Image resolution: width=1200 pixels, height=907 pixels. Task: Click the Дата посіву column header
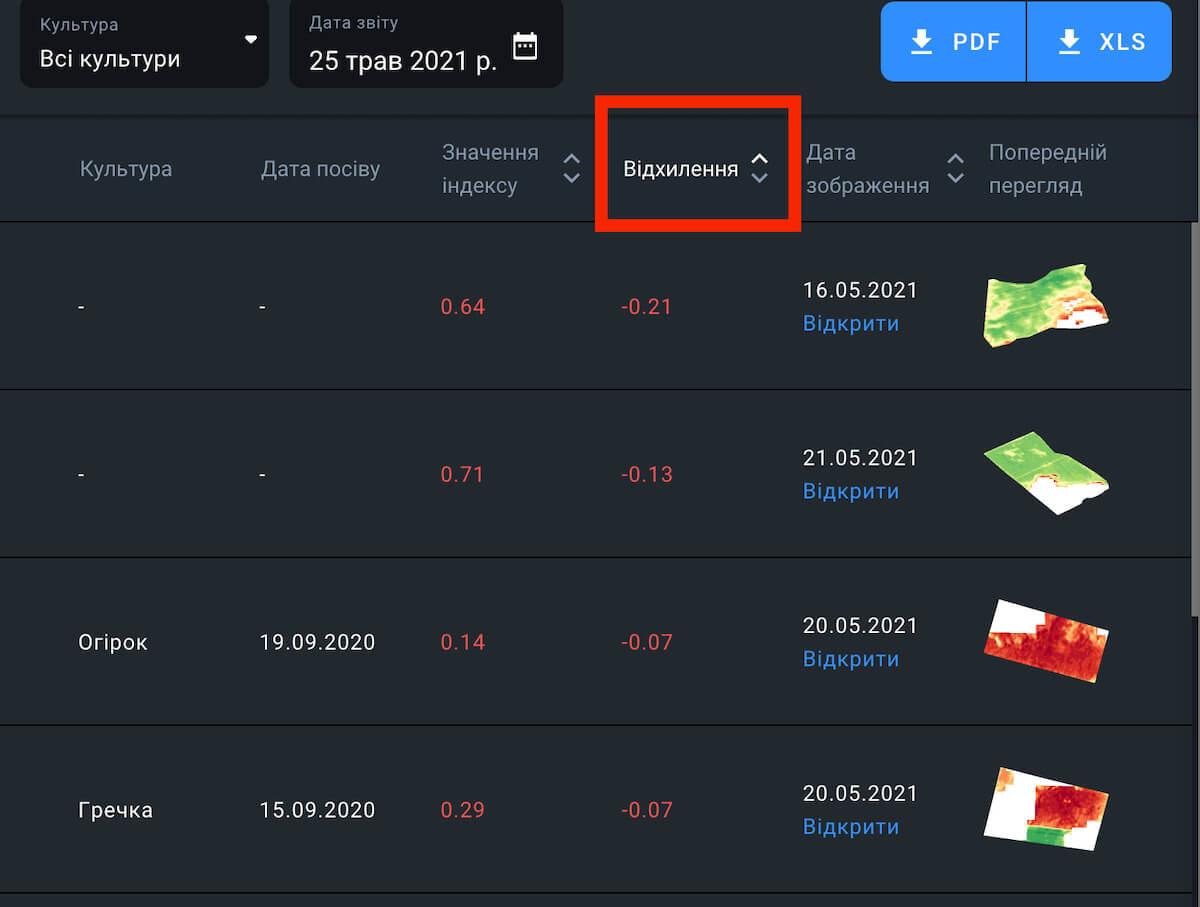pos(320,169)
